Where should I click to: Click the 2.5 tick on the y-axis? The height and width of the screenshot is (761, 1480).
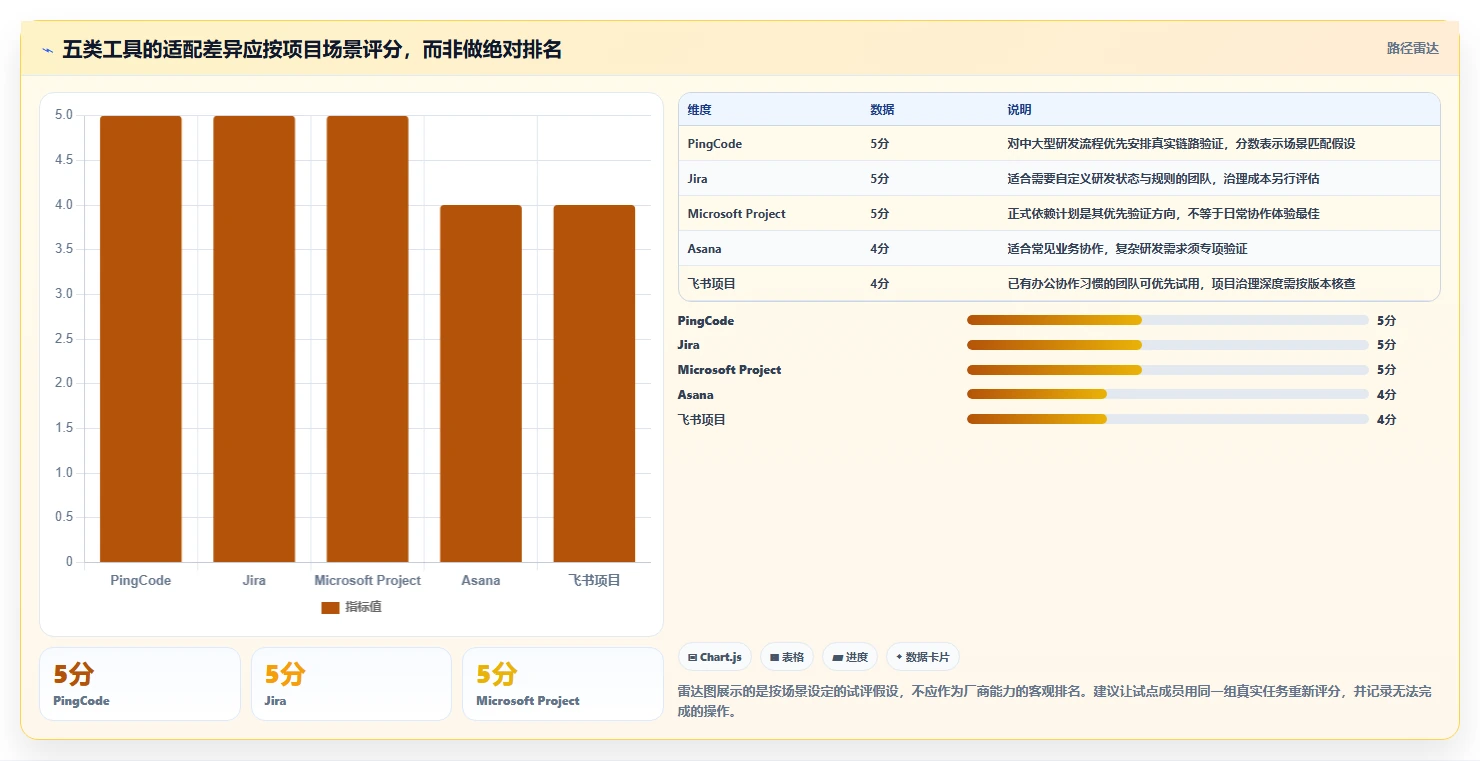(64, 339)
